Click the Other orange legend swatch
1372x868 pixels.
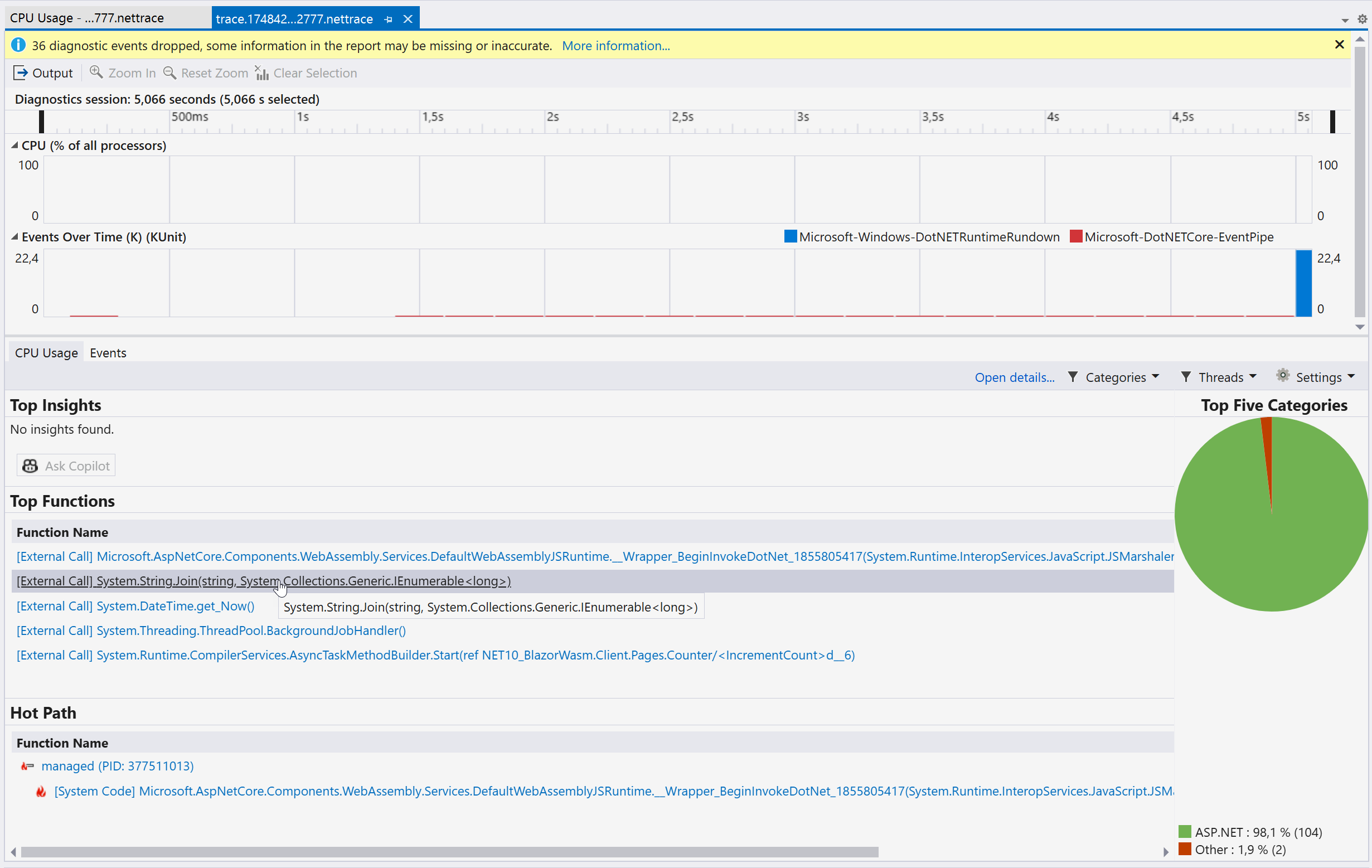[1185, 848]
